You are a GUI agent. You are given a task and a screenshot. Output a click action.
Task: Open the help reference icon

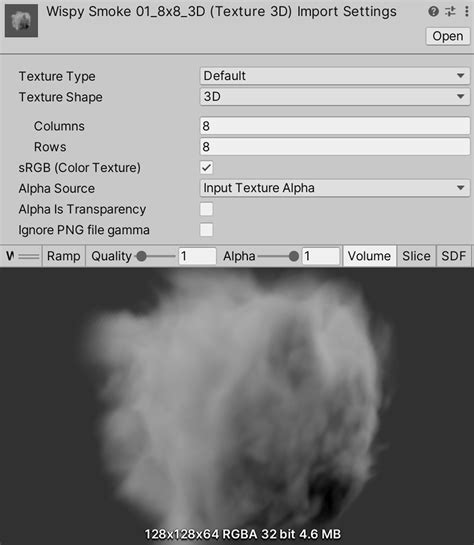pos(433,11)
